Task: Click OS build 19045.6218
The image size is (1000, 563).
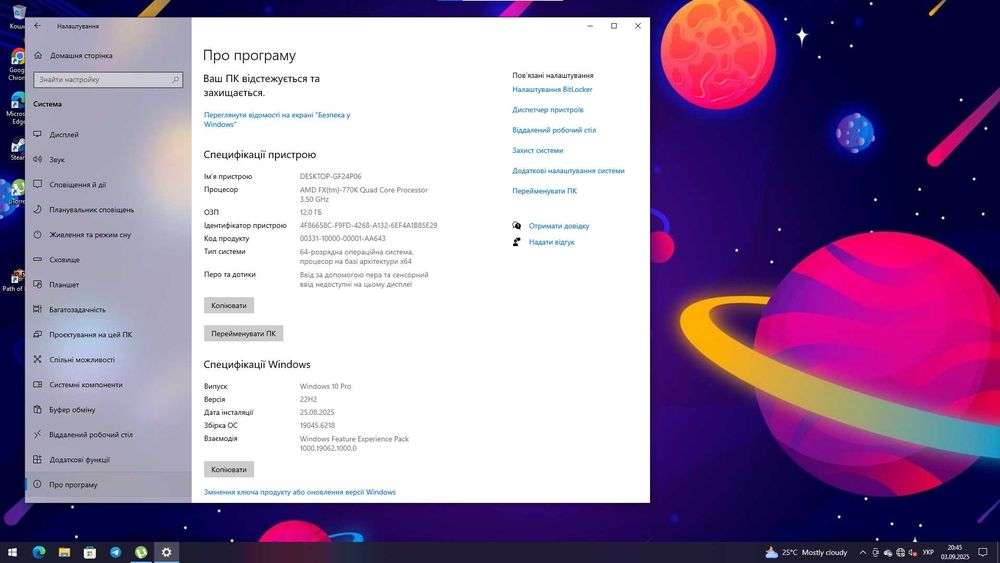Action: click(317, 425)
